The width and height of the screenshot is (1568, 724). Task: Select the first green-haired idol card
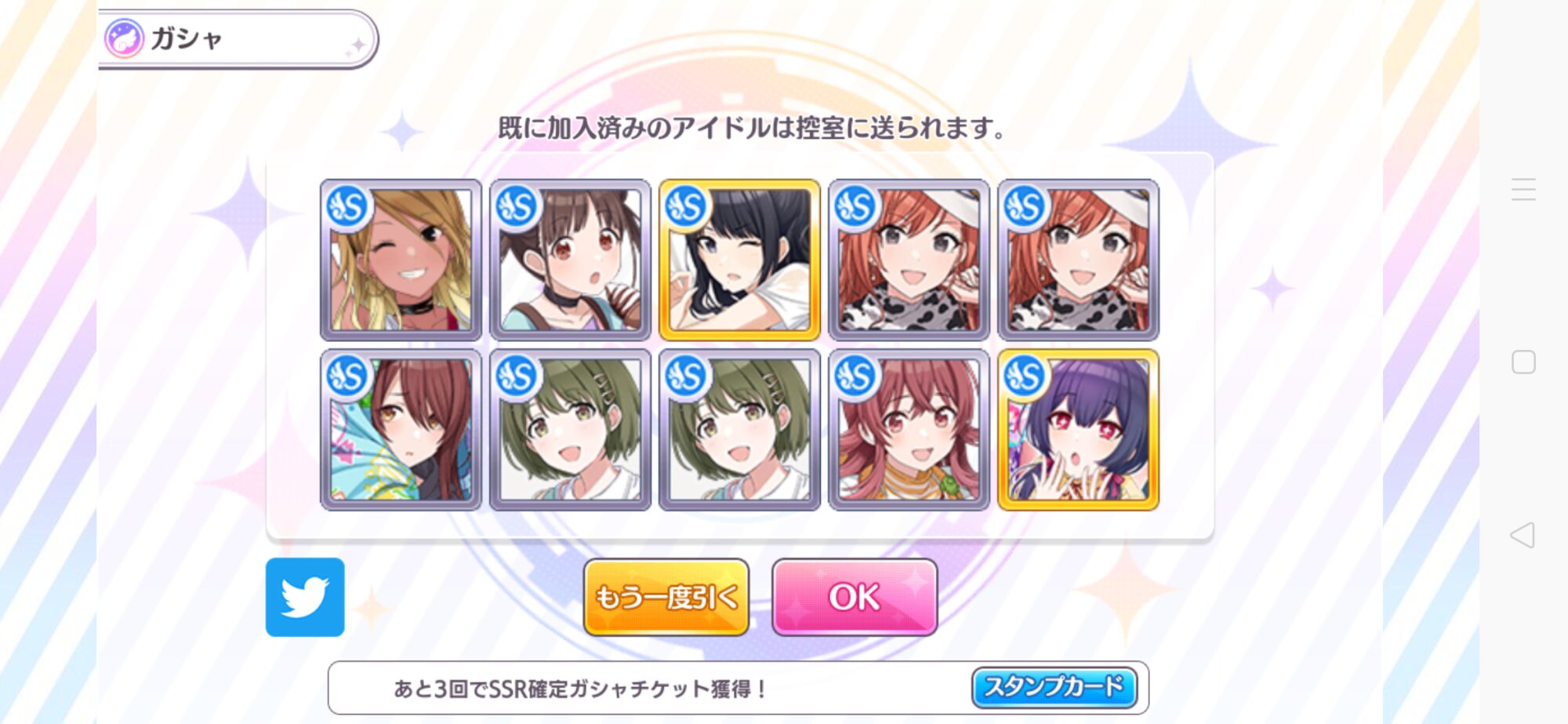pos(570,430)
